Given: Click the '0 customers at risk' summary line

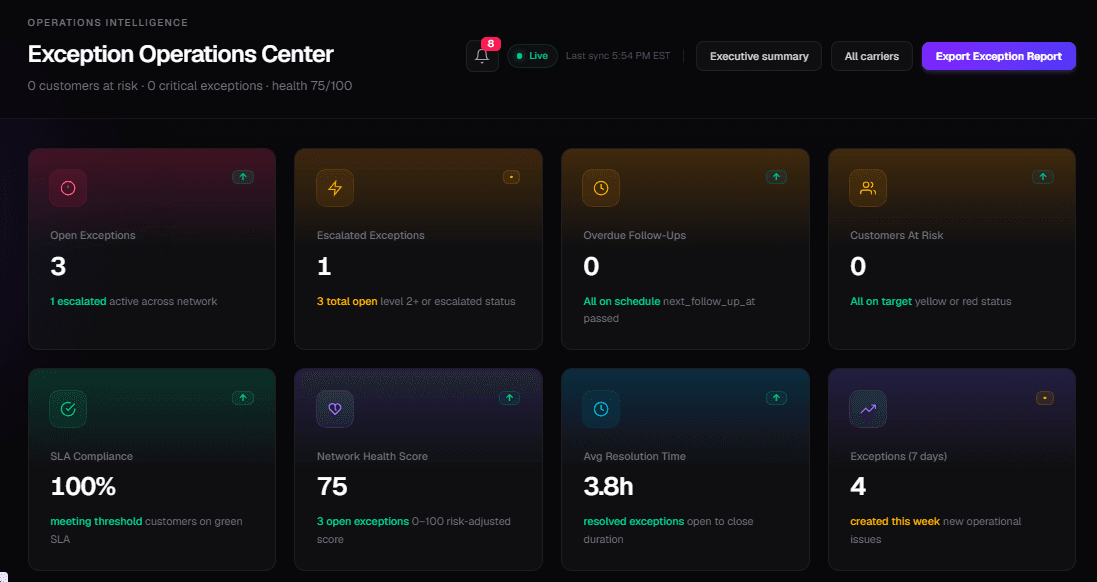Looking at the screenshot, I should point(190,86).
